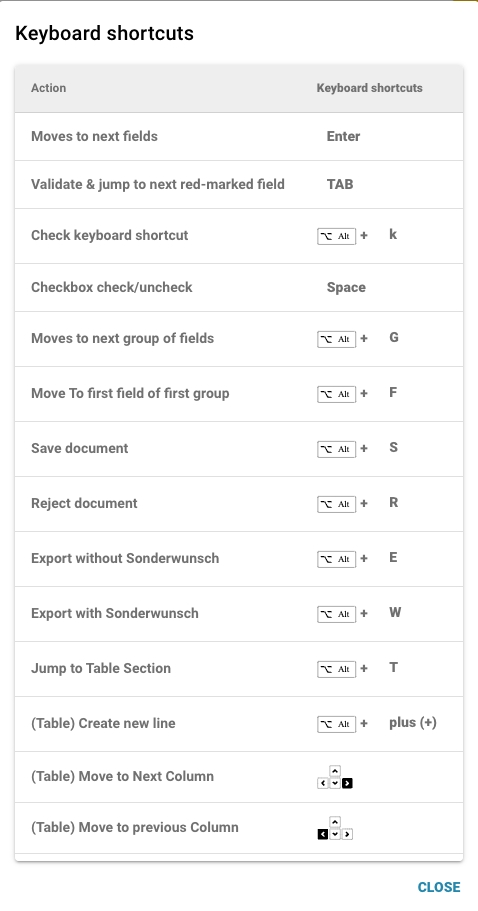478x911 pixels.
Task: Click the Alt key icon for Move To first field
Action: (x=336, y=394)
